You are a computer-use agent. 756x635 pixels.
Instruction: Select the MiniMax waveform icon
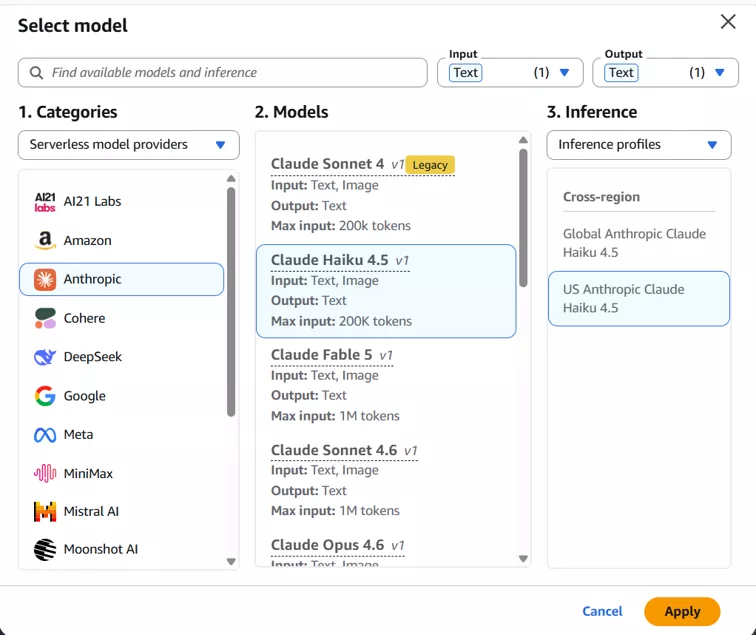[45, 473]
